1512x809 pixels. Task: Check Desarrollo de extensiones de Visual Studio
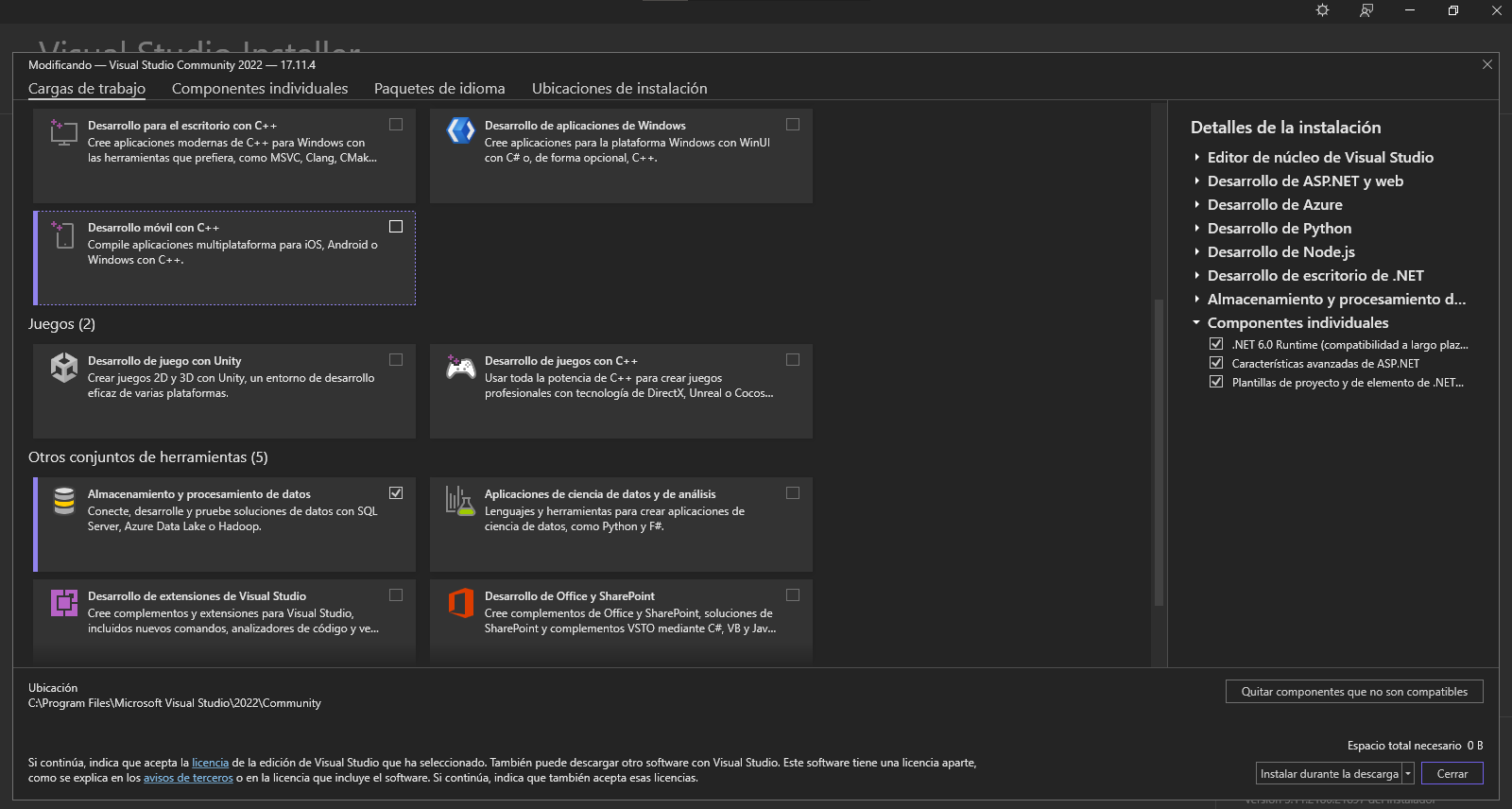pyautogui.click(x=396, y=594)
